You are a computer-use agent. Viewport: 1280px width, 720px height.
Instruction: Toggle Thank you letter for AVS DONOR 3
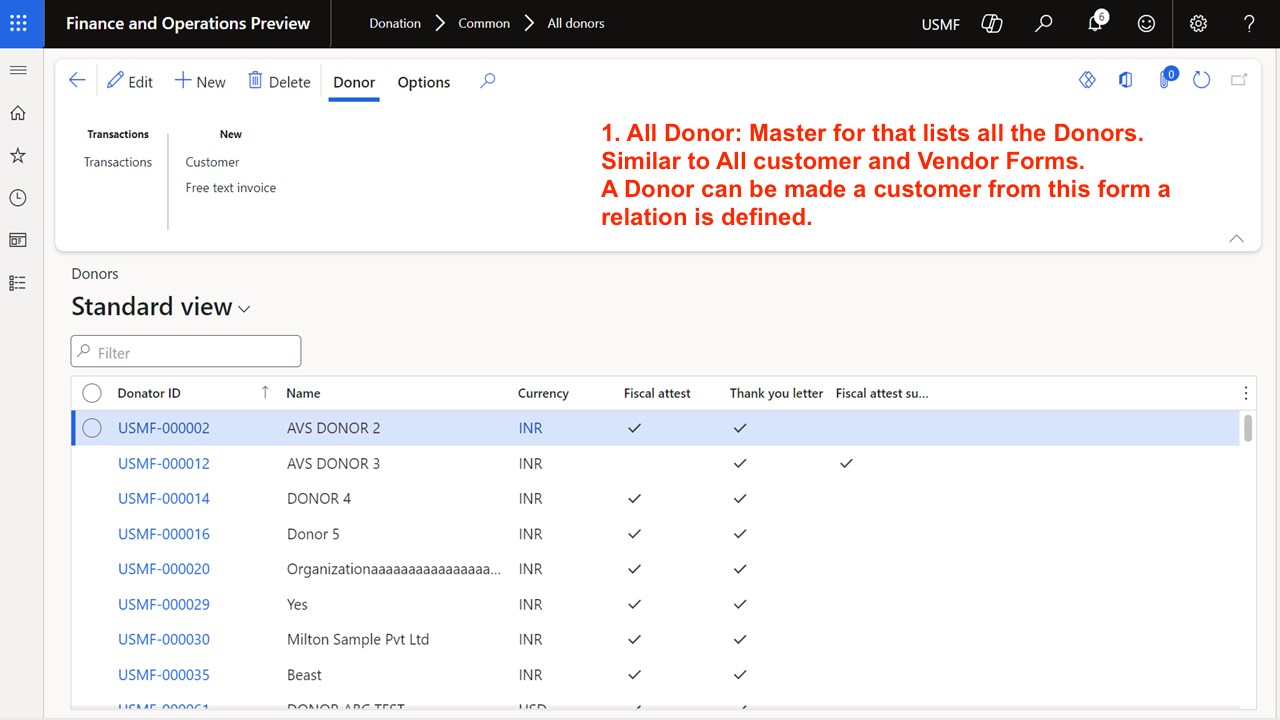(x=740, y=463)
